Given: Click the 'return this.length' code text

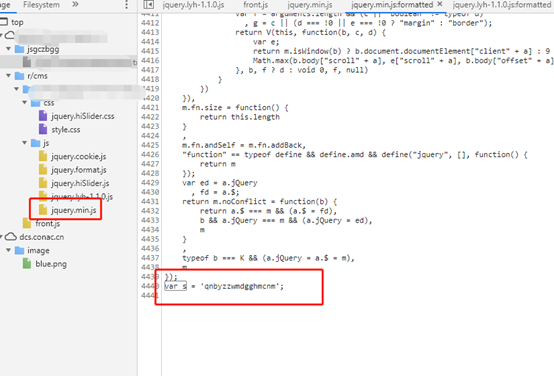Looking at the screenshot, I should (x=240, y=117).
